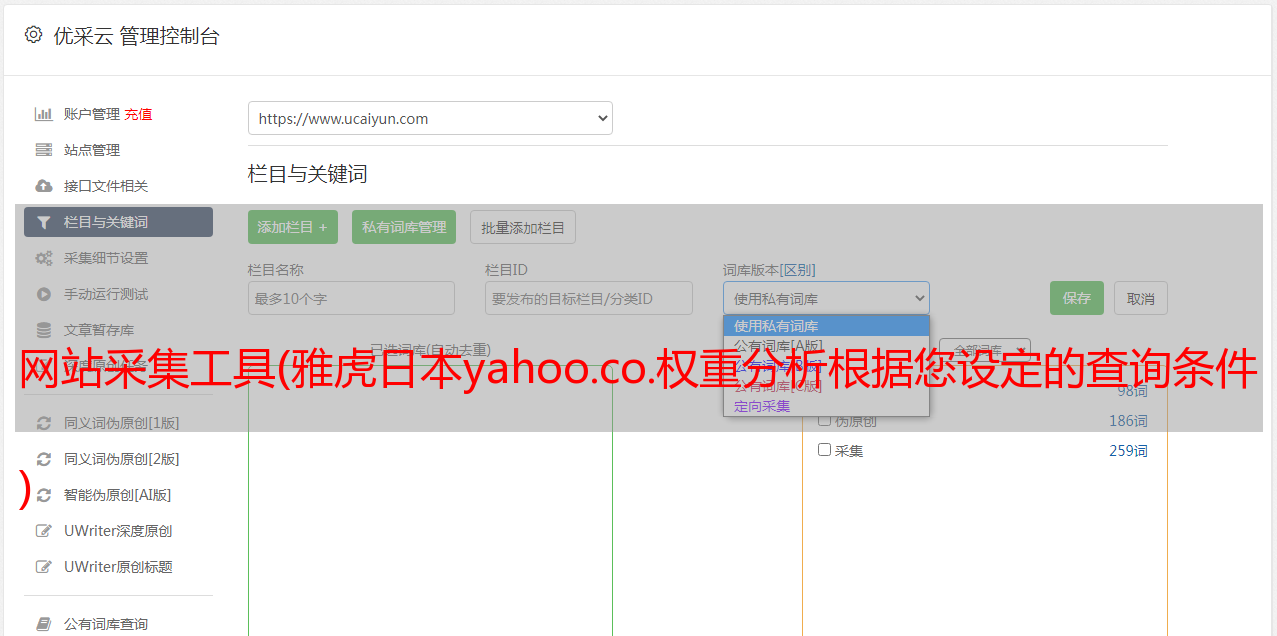Image resolution: width=1277 pixels, height=636 pixels.
Task: Click the 栏目ID input field
Action: [x=589, y=298]
